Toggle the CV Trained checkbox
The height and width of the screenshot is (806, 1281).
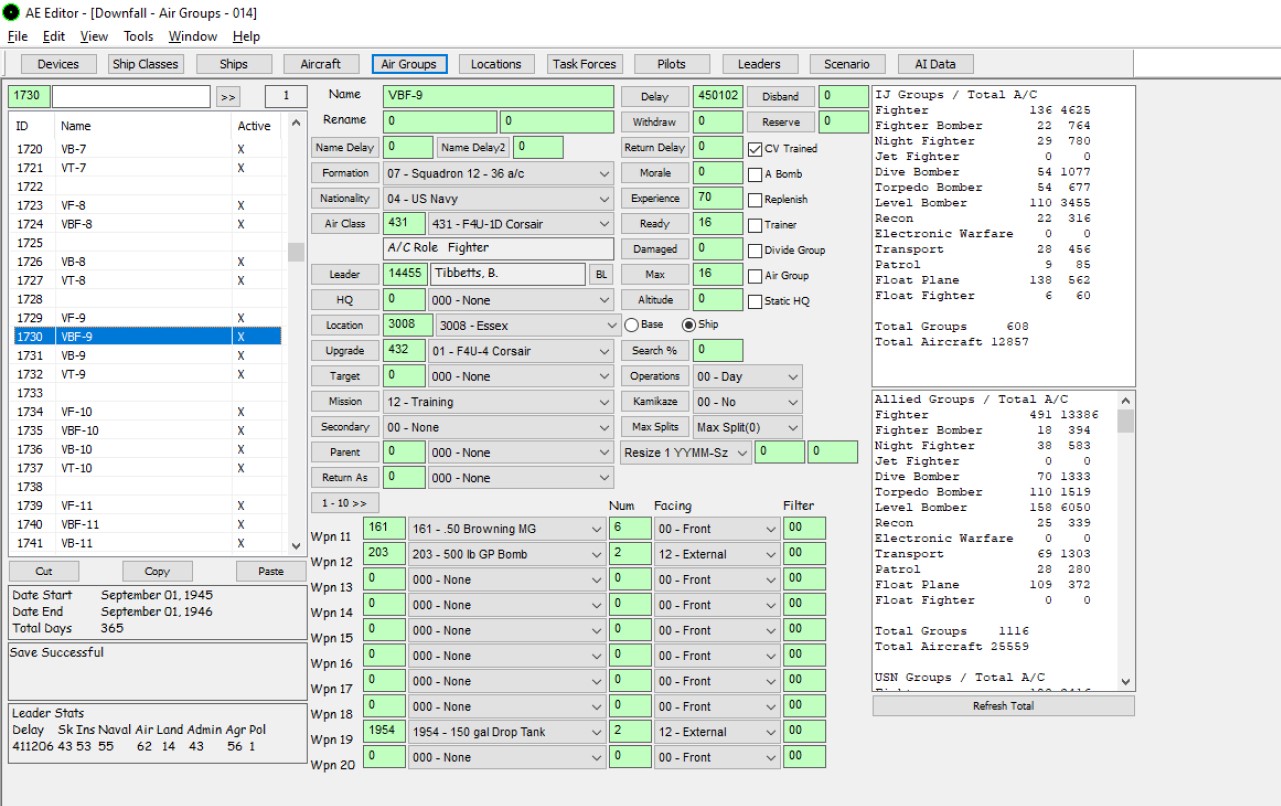pyautogui.click(x=755, y=148)
